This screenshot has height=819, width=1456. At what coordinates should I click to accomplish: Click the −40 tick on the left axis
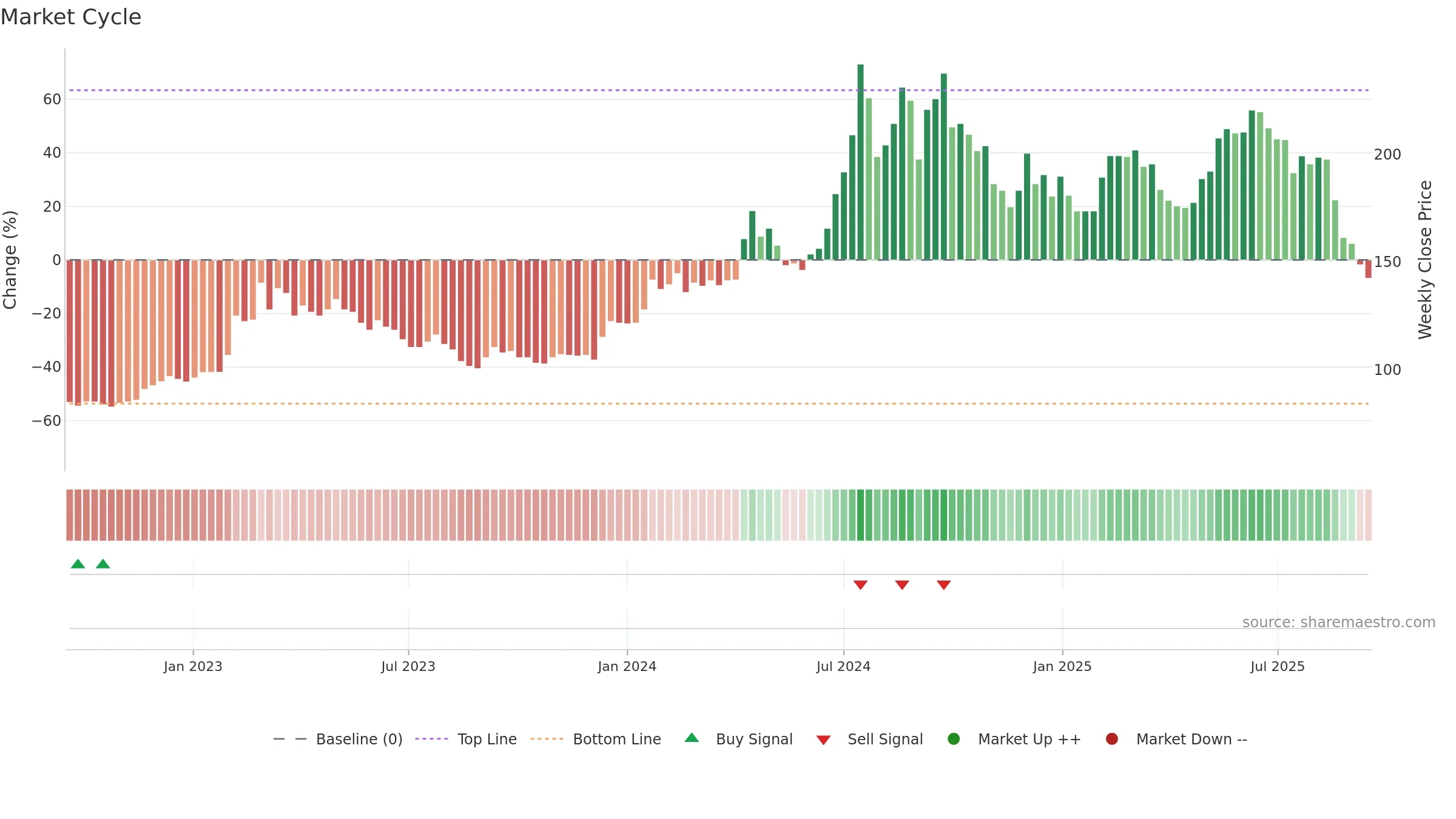pyautogui.click(x=47, y=366)
